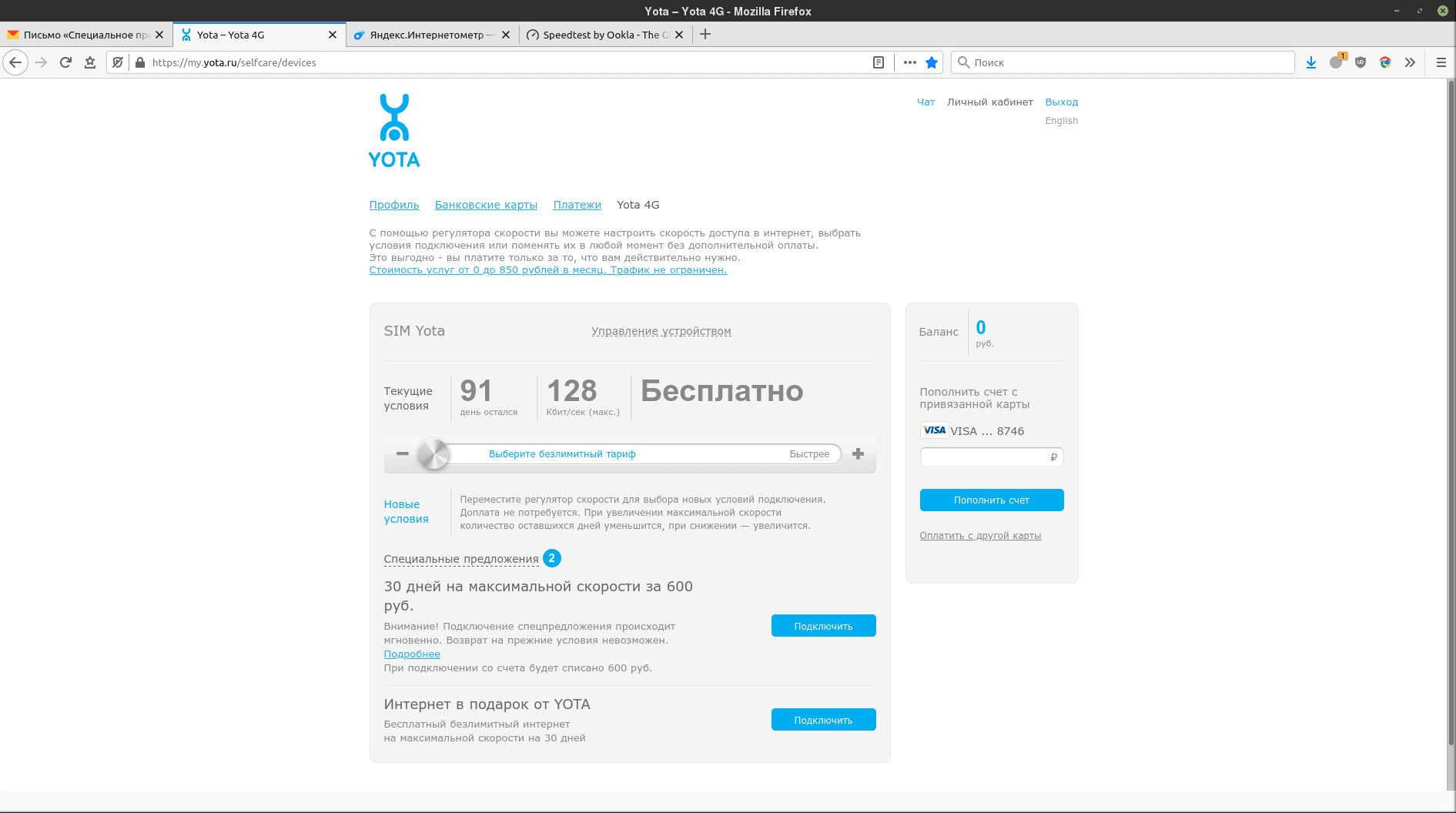Open the Профиль section
1456x813 pixels.
(394, 205)
